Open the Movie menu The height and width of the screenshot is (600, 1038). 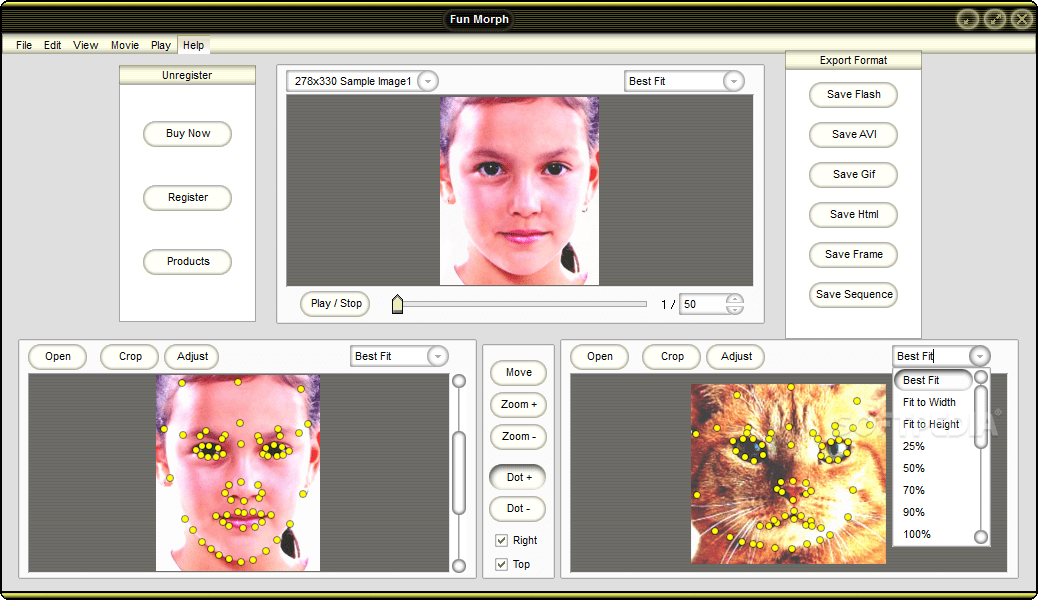(x=124, y=45)
